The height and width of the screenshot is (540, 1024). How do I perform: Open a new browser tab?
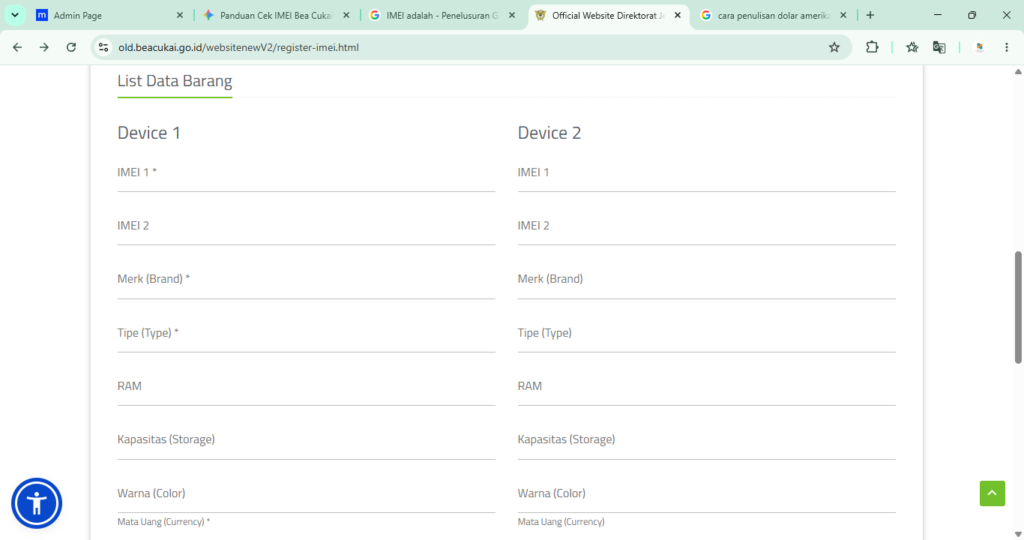[x=870, y=15]
